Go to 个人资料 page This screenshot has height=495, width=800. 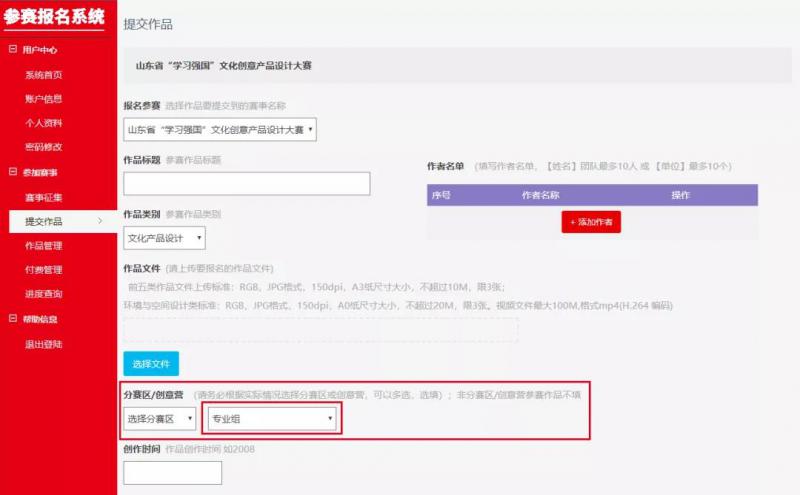pos(44,122)
